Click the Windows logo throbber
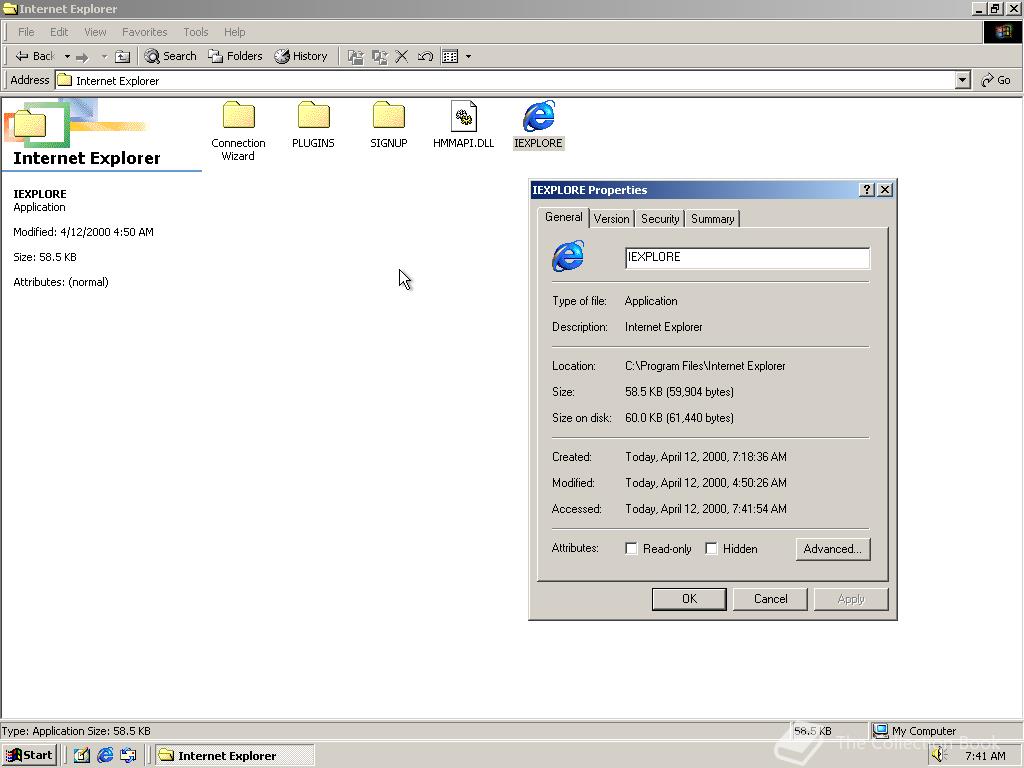 pos(1002,32)
